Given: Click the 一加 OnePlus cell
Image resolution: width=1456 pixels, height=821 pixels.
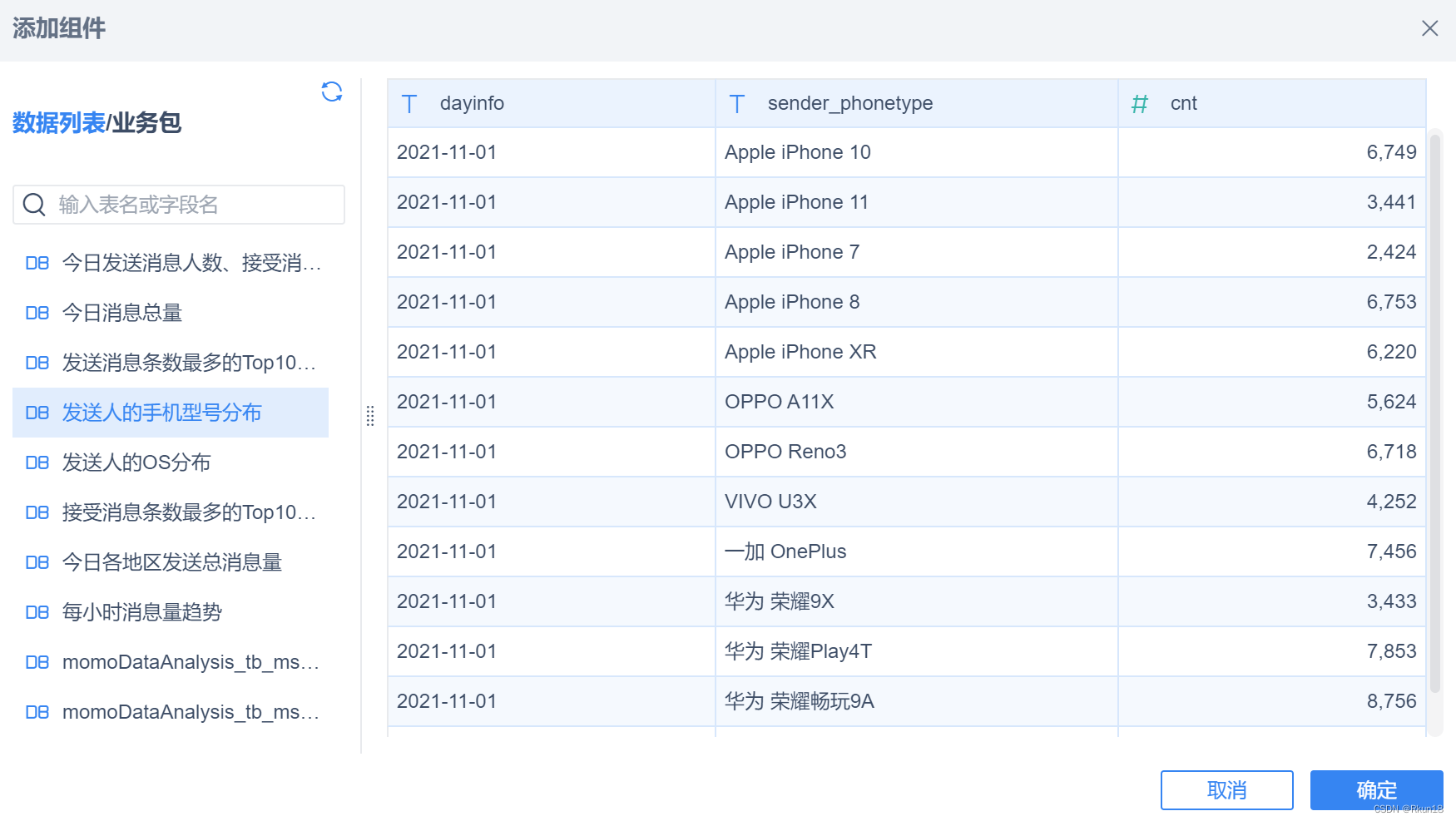Looking at the screenshot, I should click(917, 551).
